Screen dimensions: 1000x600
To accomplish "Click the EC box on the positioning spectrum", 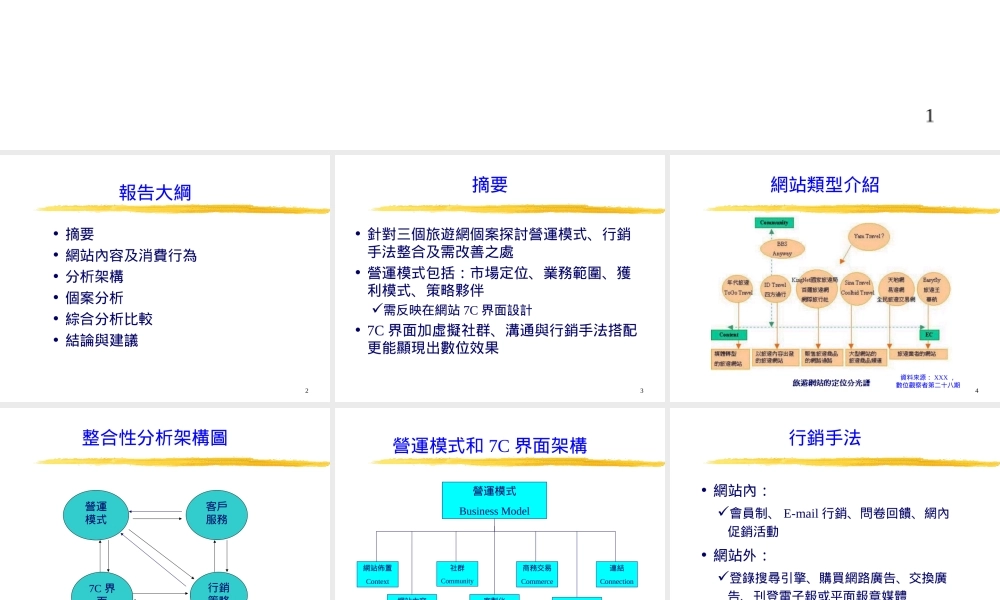I will 928,334.
